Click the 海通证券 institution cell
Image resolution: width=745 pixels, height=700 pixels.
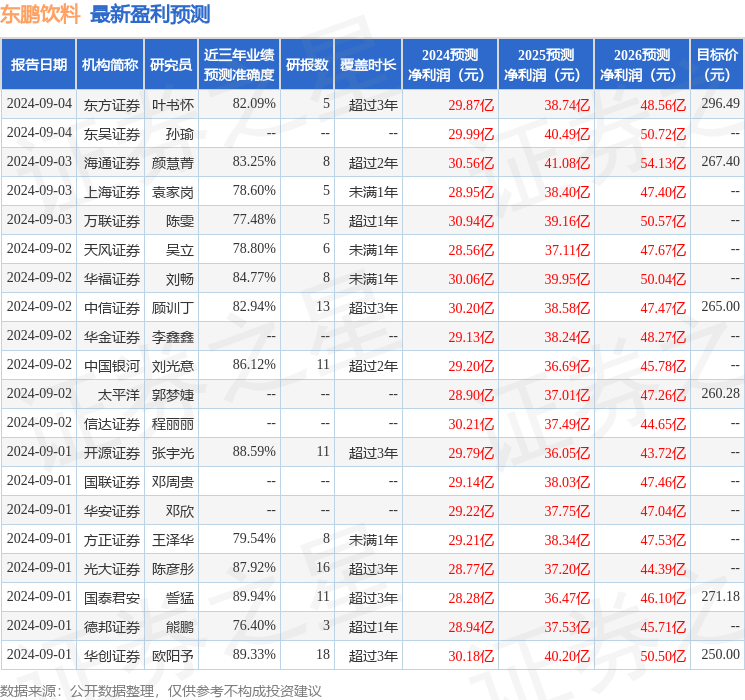(112, 163)
